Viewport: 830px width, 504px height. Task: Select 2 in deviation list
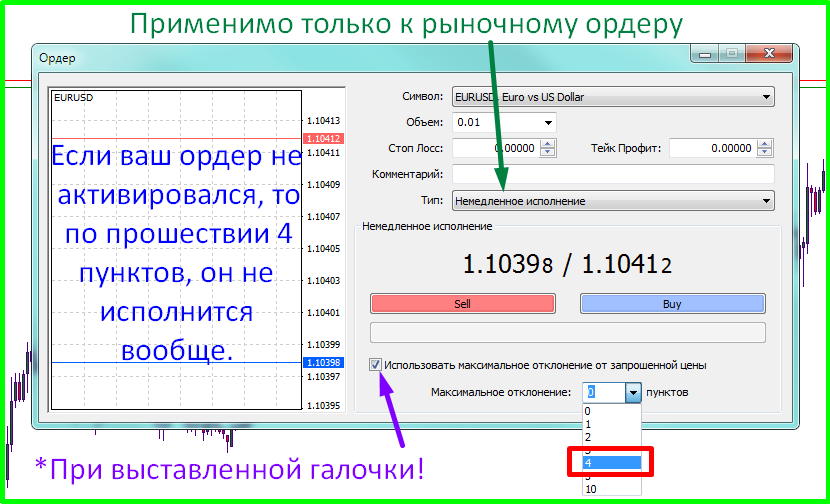(x=612, y=437)
